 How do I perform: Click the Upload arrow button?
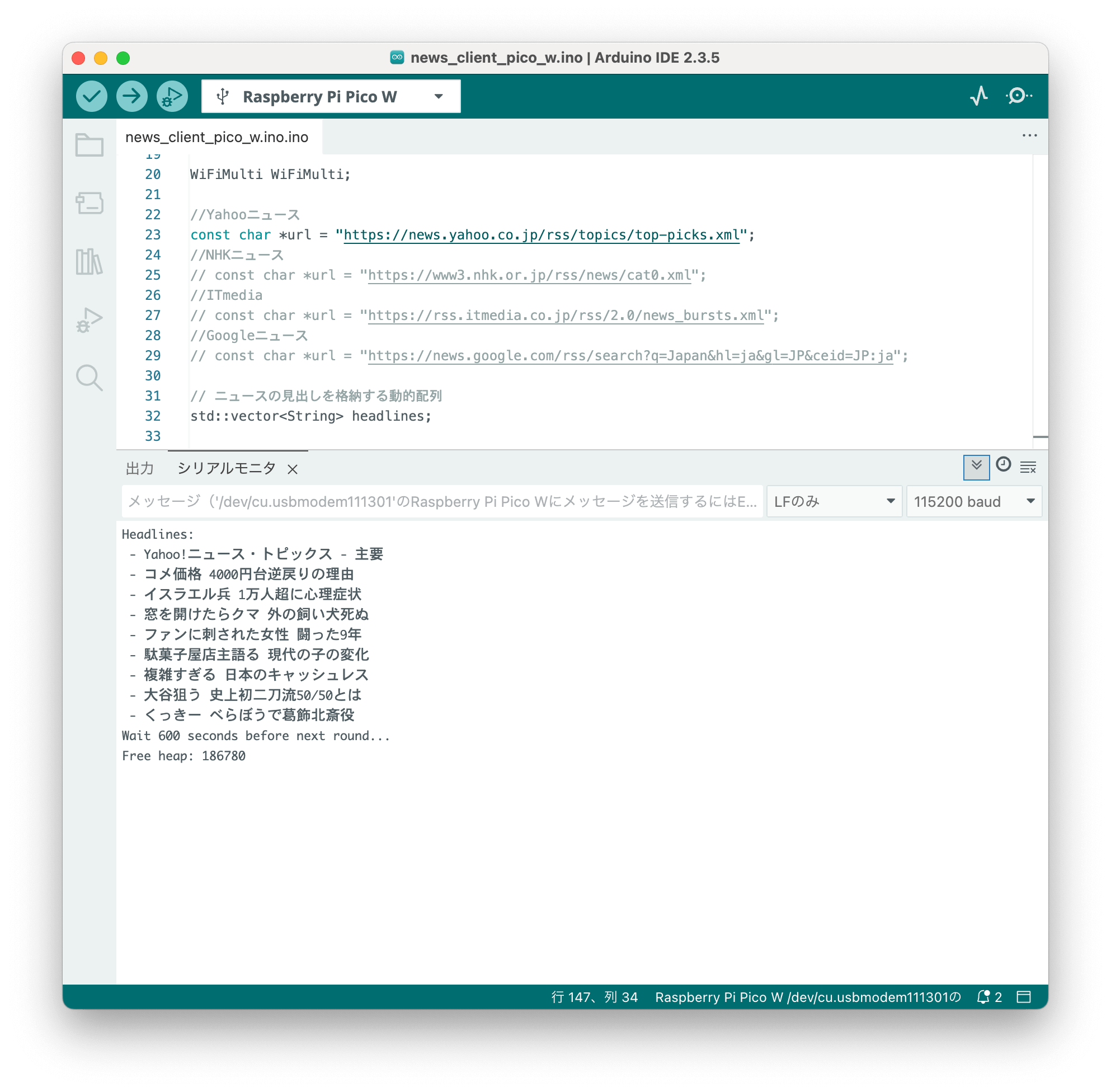(x=131, y=96)
